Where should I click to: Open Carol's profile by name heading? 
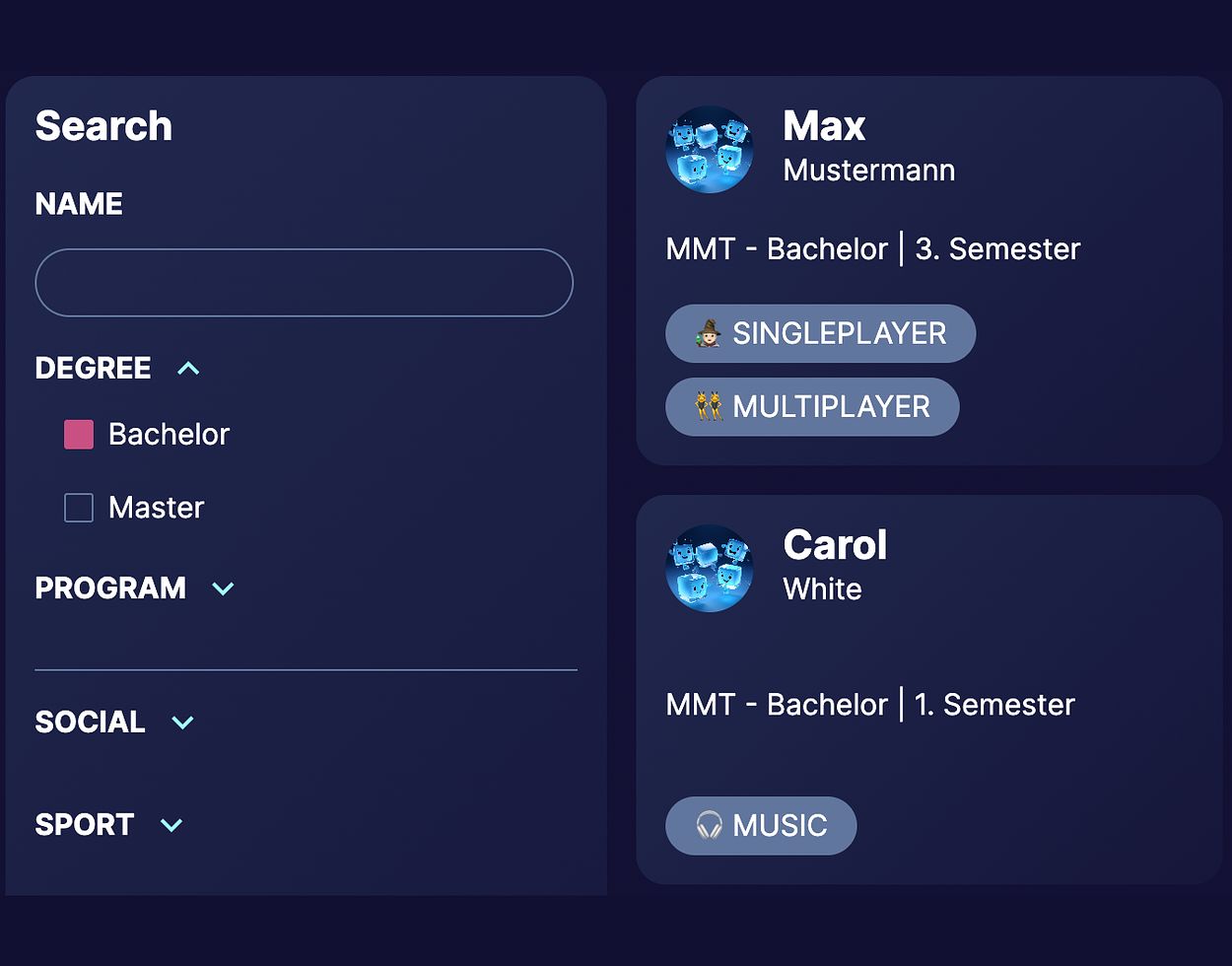pos(835,545)
